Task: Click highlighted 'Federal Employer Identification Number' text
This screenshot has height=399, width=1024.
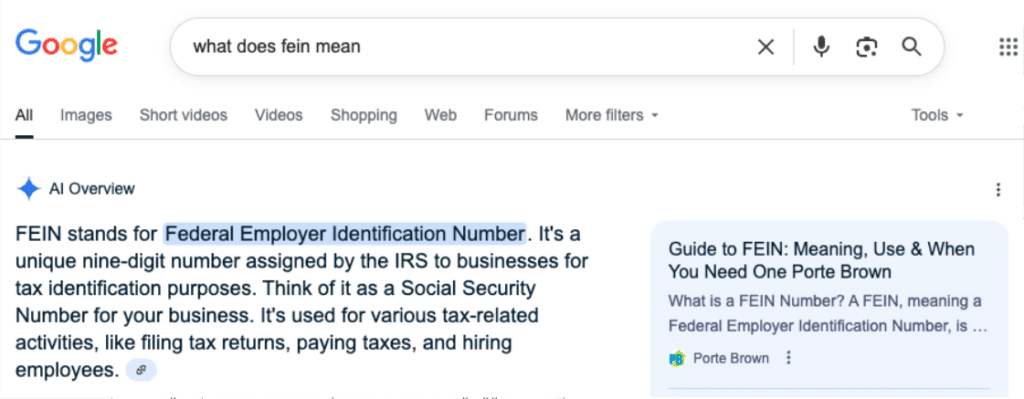Action: click(x=345, y=233)
